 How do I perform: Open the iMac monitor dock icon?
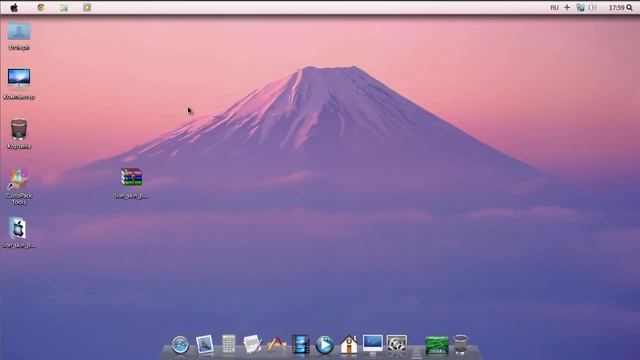tap(373, 344)
